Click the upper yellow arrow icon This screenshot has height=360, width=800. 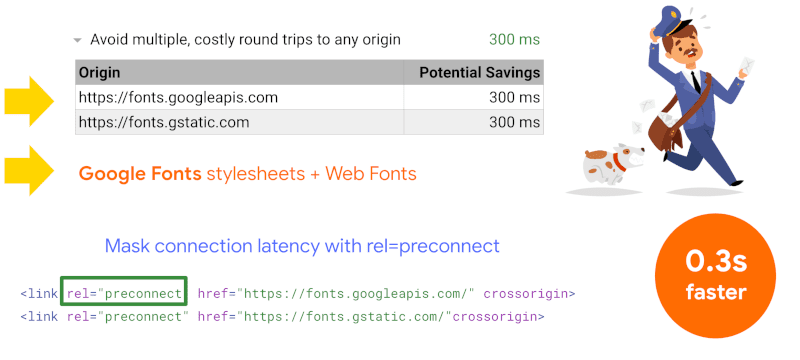pos(30,101)
